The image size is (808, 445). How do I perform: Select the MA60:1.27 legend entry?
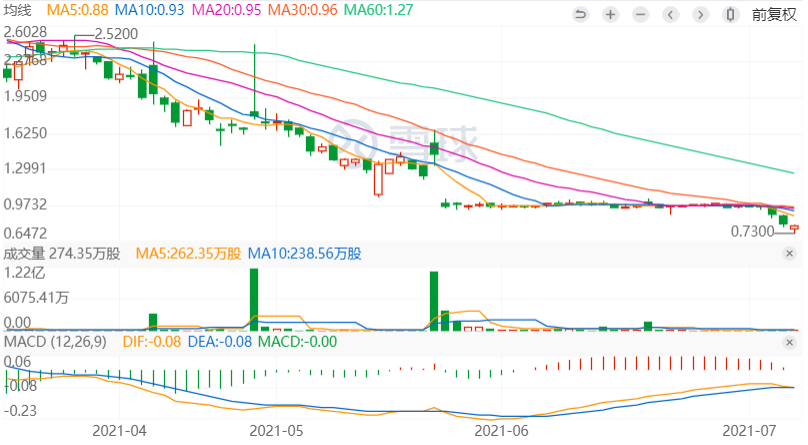[381, 10]
